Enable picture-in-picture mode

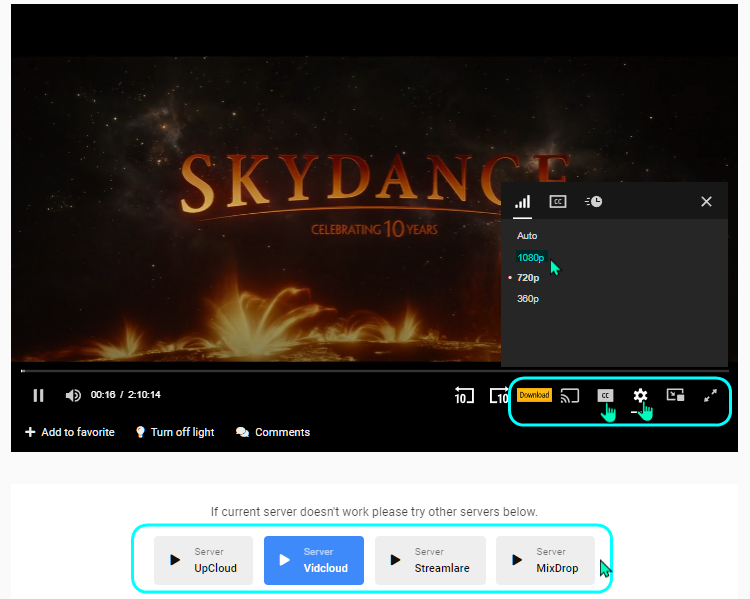[675, 395]
